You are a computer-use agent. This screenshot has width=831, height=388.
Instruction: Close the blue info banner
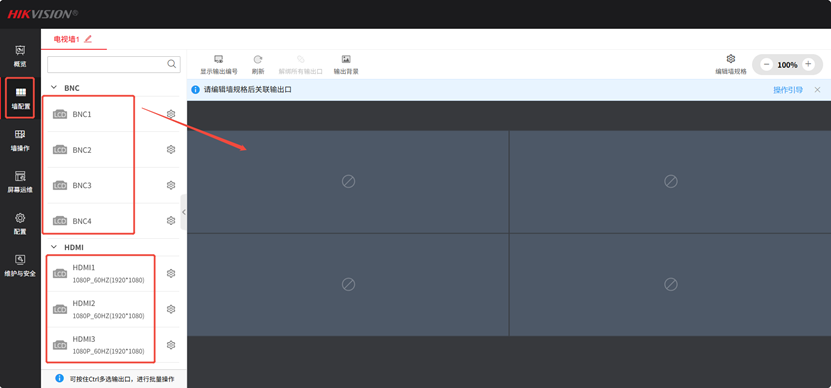817,90
